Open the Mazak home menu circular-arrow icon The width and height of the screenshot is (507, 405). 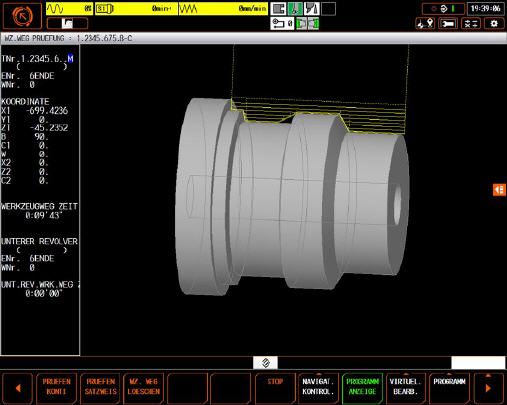click(22, 16)
